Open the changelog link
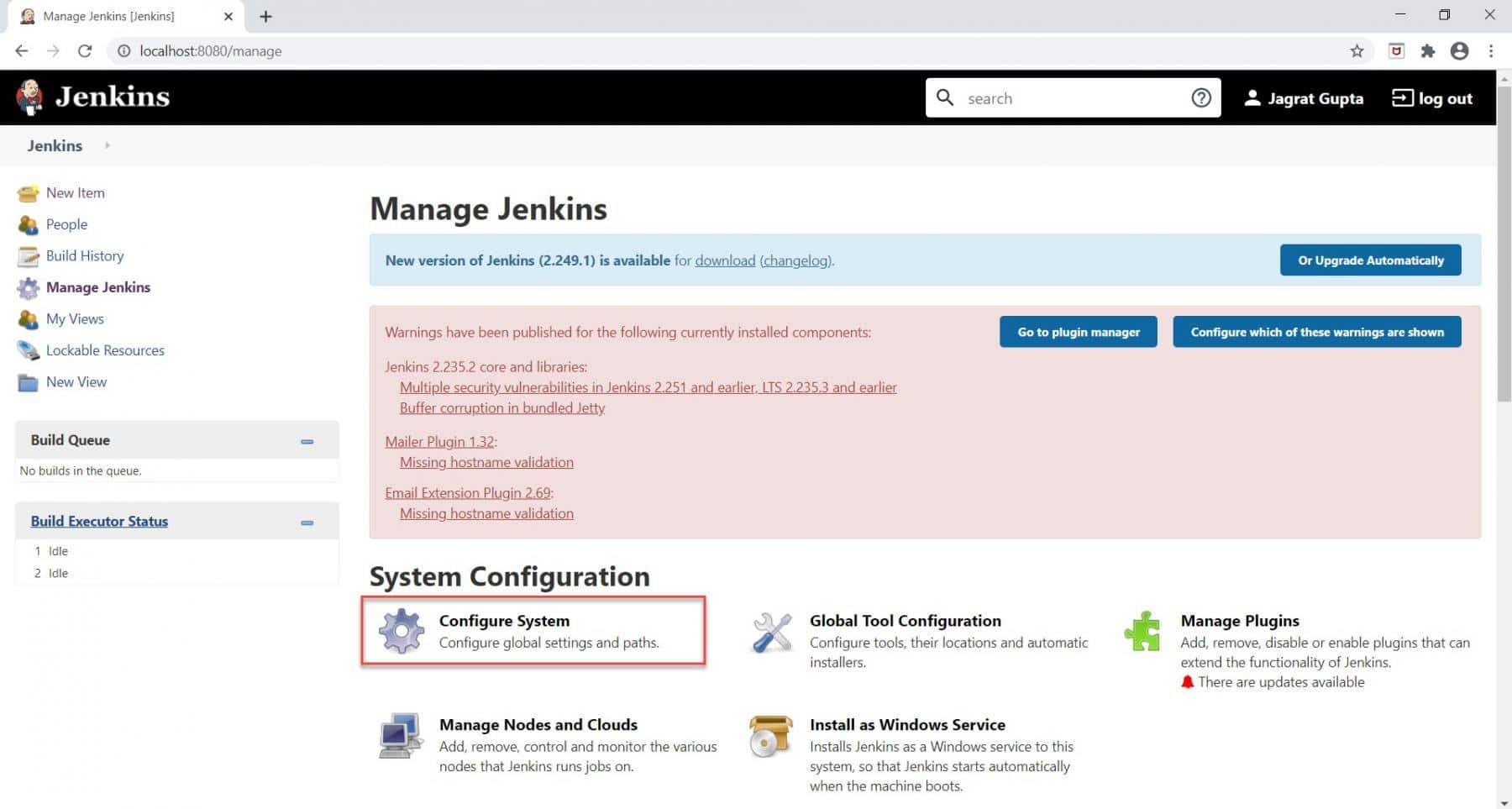 (795, 260)
